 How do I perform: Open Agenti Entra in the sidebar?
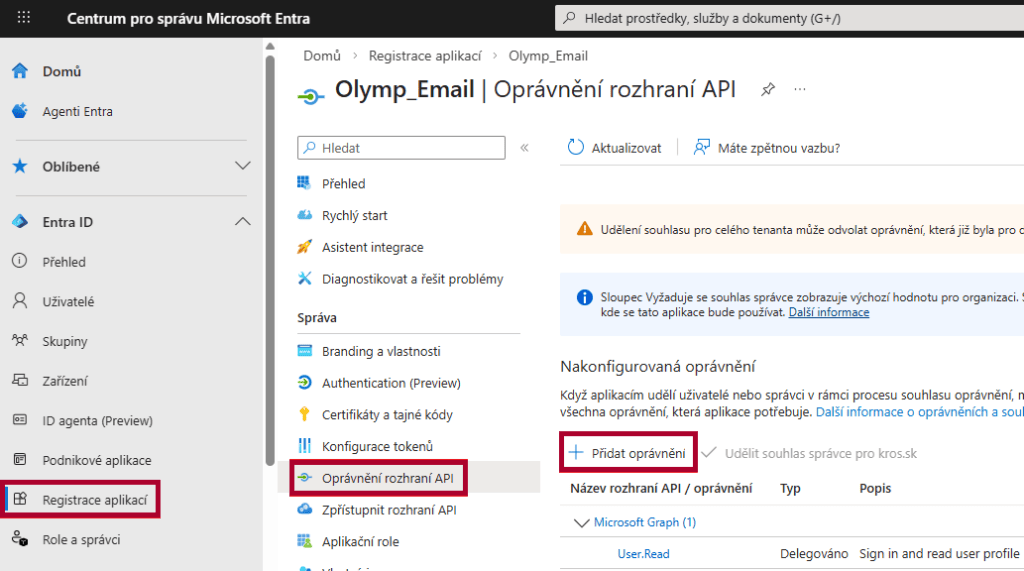(x=77, y=112)
